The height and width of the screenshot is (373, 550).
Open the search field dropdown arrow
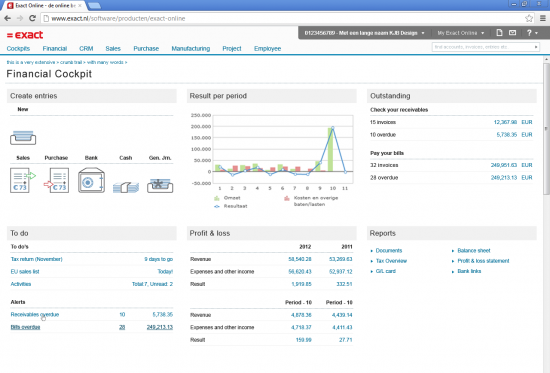click(536, 47)
